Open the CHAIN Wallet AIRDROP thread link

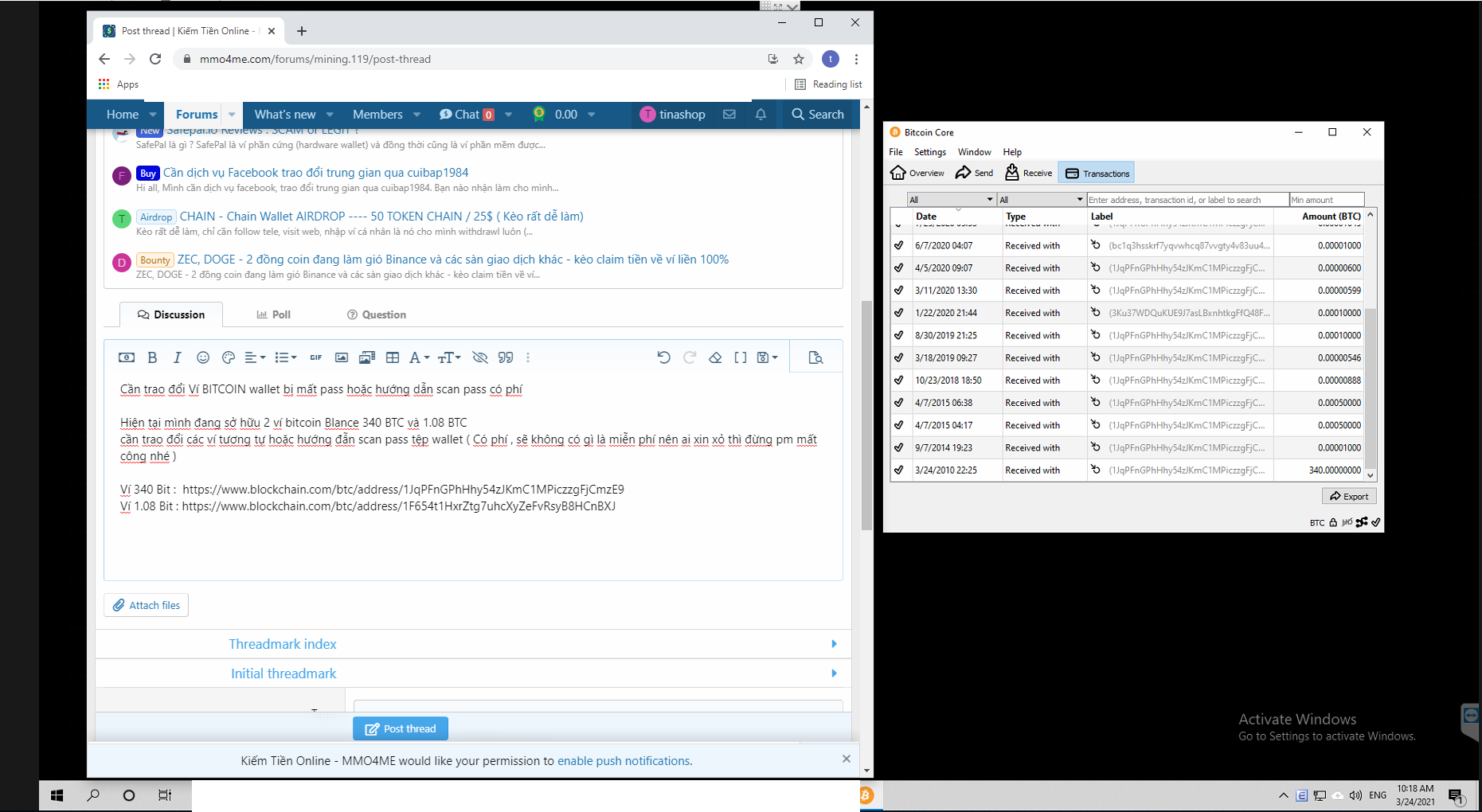[x=381, y=217]
